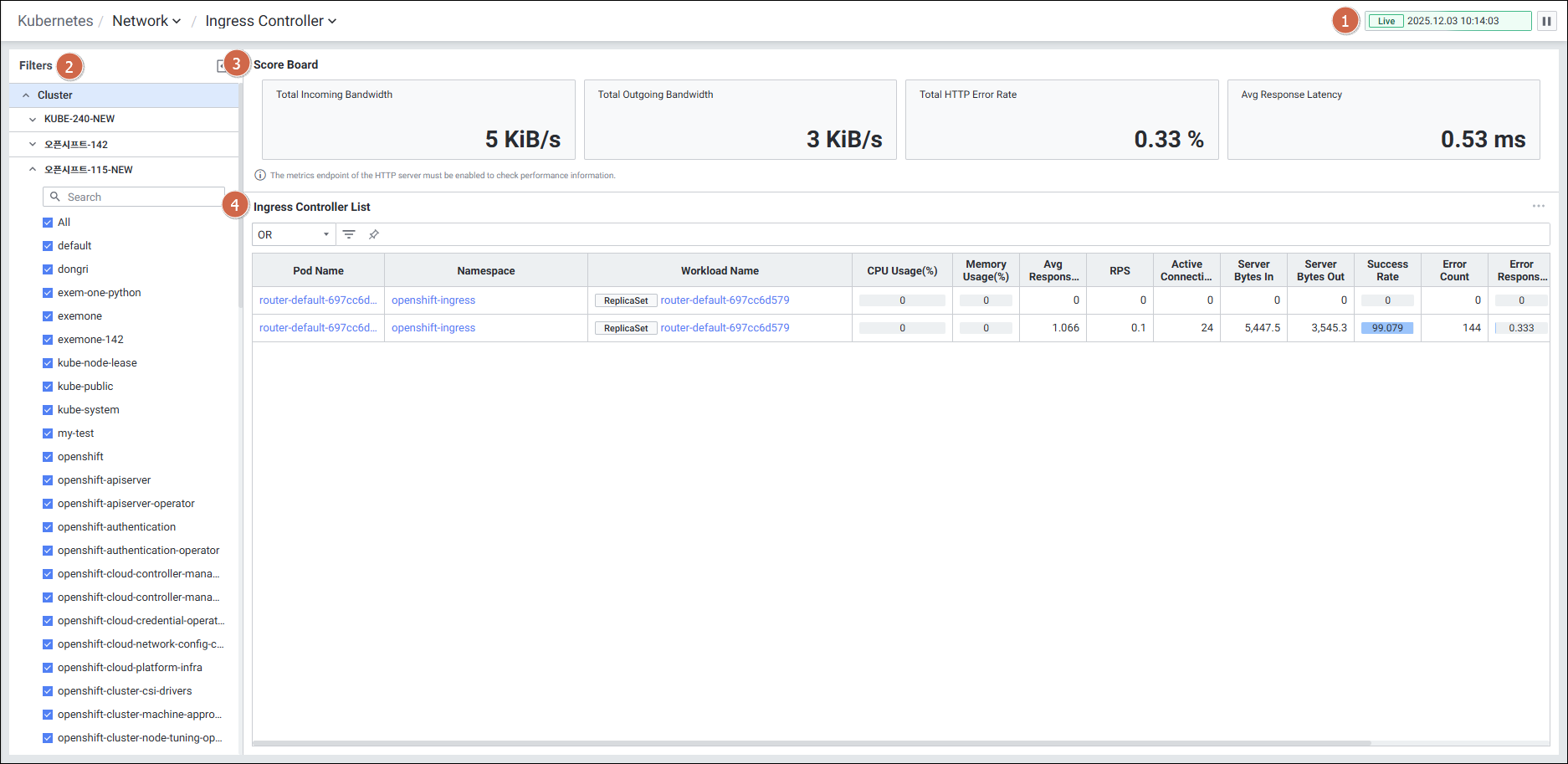Toggle the kube-system namespace checkbox
This screenshot has width=1568, height=764.
48,410
